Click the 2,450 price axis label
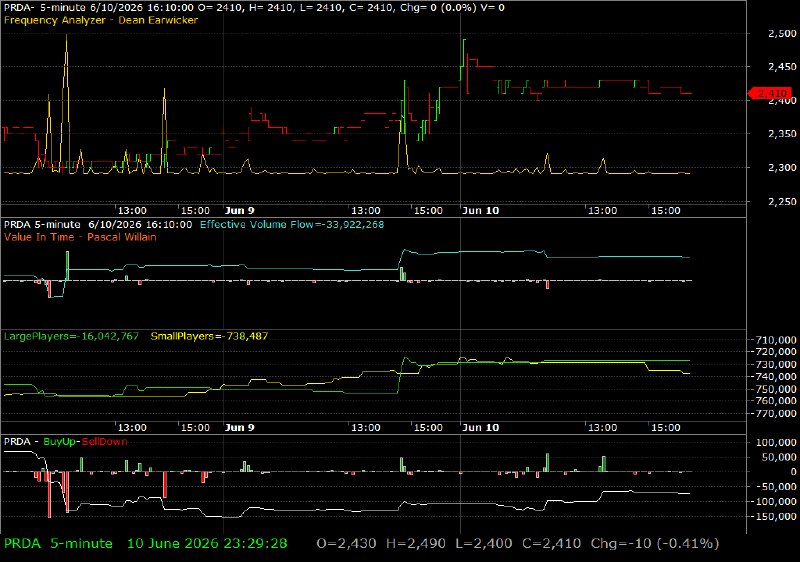Image resolution: width=800 pixels, height=562 pixels. pos(782,67)
